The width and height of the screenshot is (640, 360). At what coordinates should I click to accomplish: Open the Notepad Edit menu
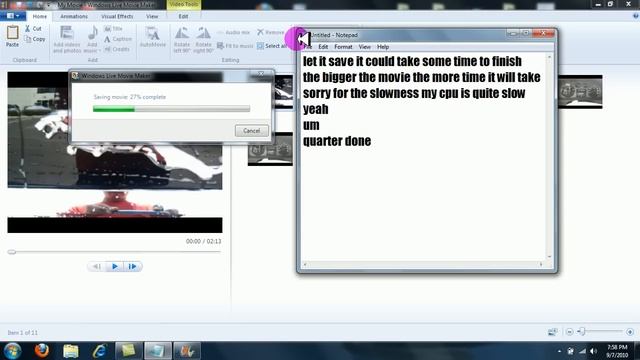323,47
